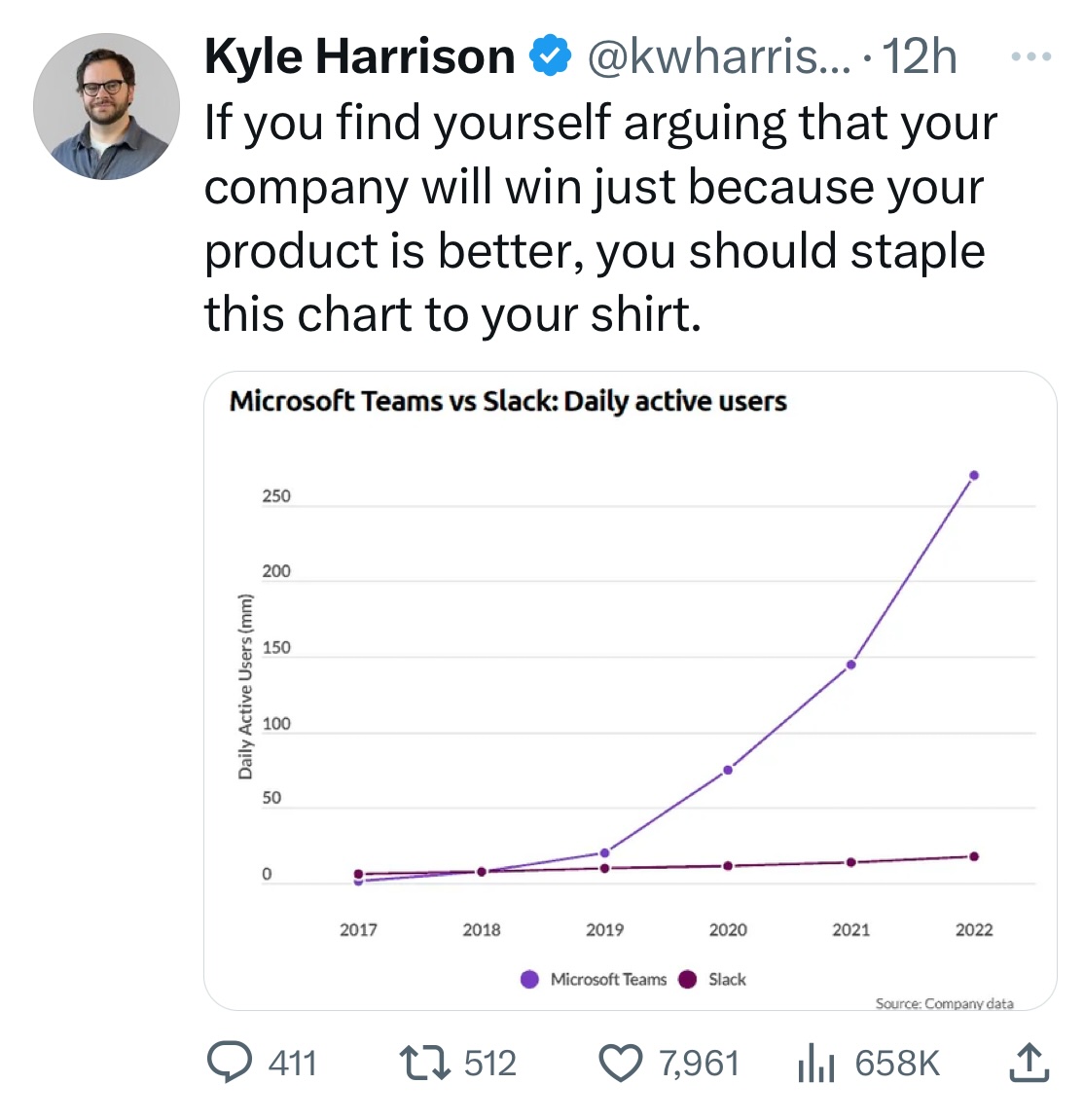The height and width of the screenshot is (1120, 1084).
Task: Click the Microsoft Teams legend swatch
Action: coord(529,979)
